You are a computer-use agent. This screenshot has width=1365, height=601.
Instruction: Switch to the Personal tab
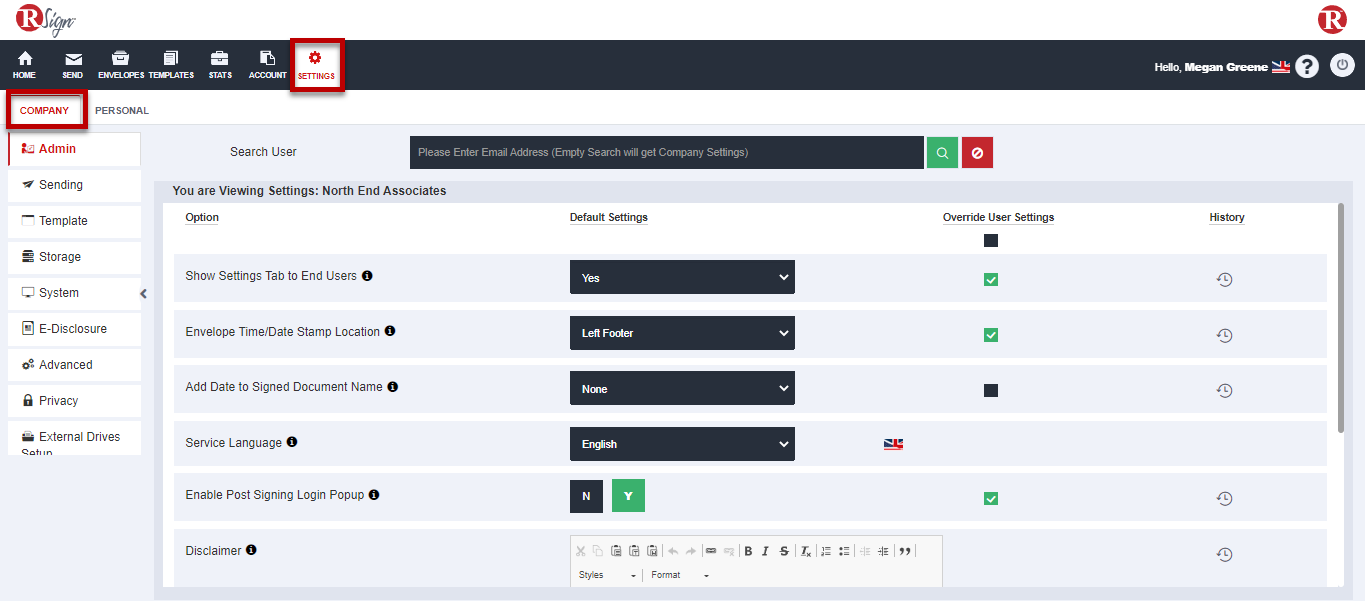122,111
